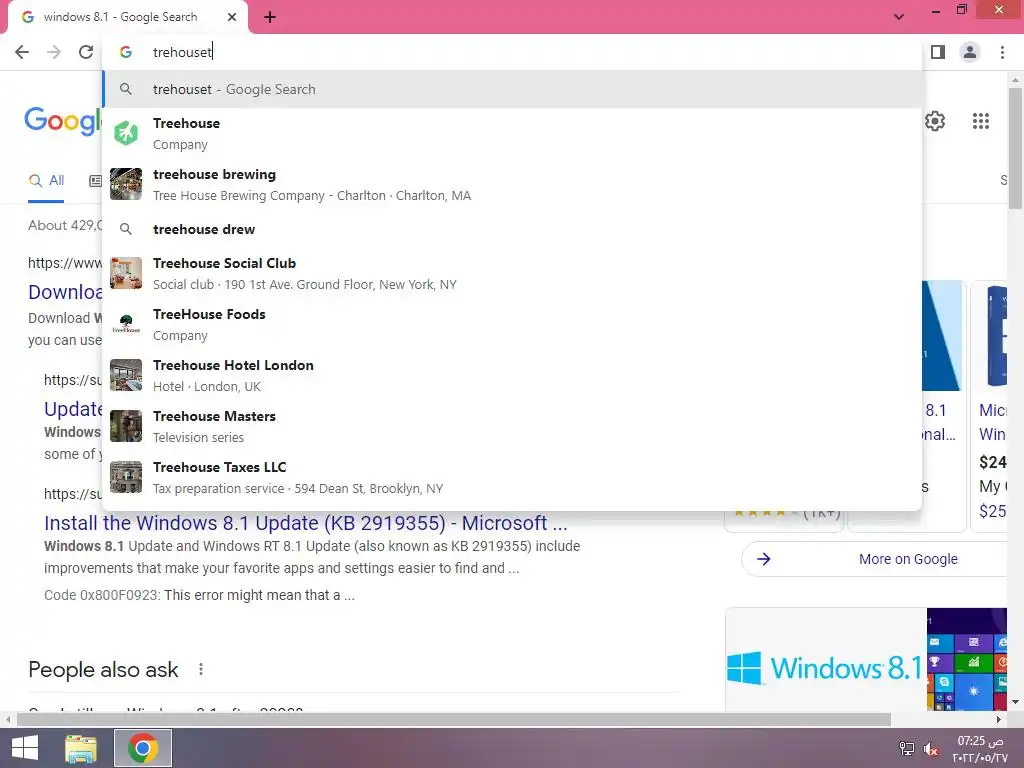Choose the Treehouse Company suggestion
1024x768 pixels.
click(x=512, y=133)
